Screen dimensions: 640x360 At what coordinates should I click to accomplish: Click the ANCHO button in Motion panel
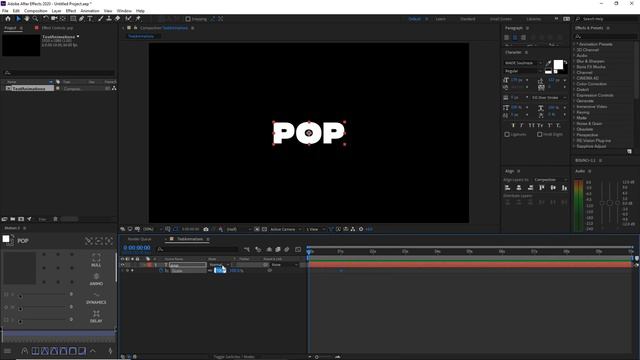(x=96, y=279)
